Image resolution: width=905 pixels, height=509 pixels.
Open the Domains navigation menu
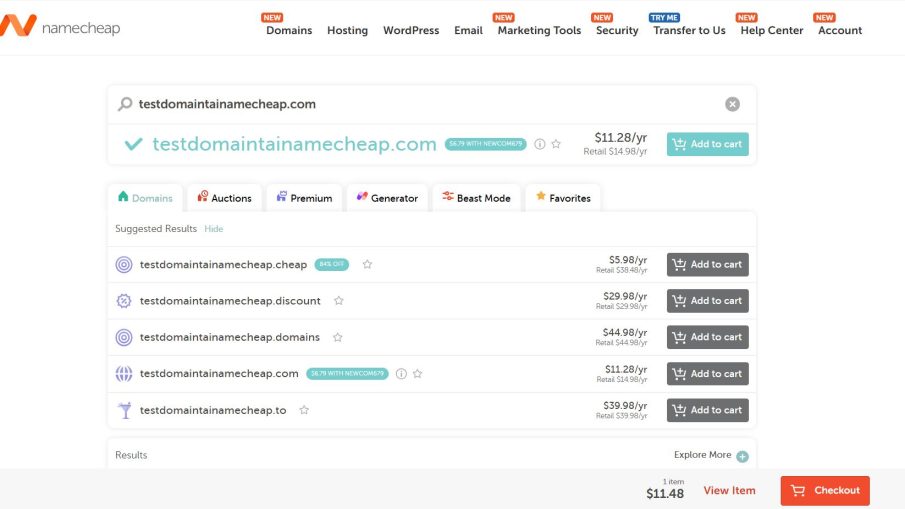[x=289, y=30]
